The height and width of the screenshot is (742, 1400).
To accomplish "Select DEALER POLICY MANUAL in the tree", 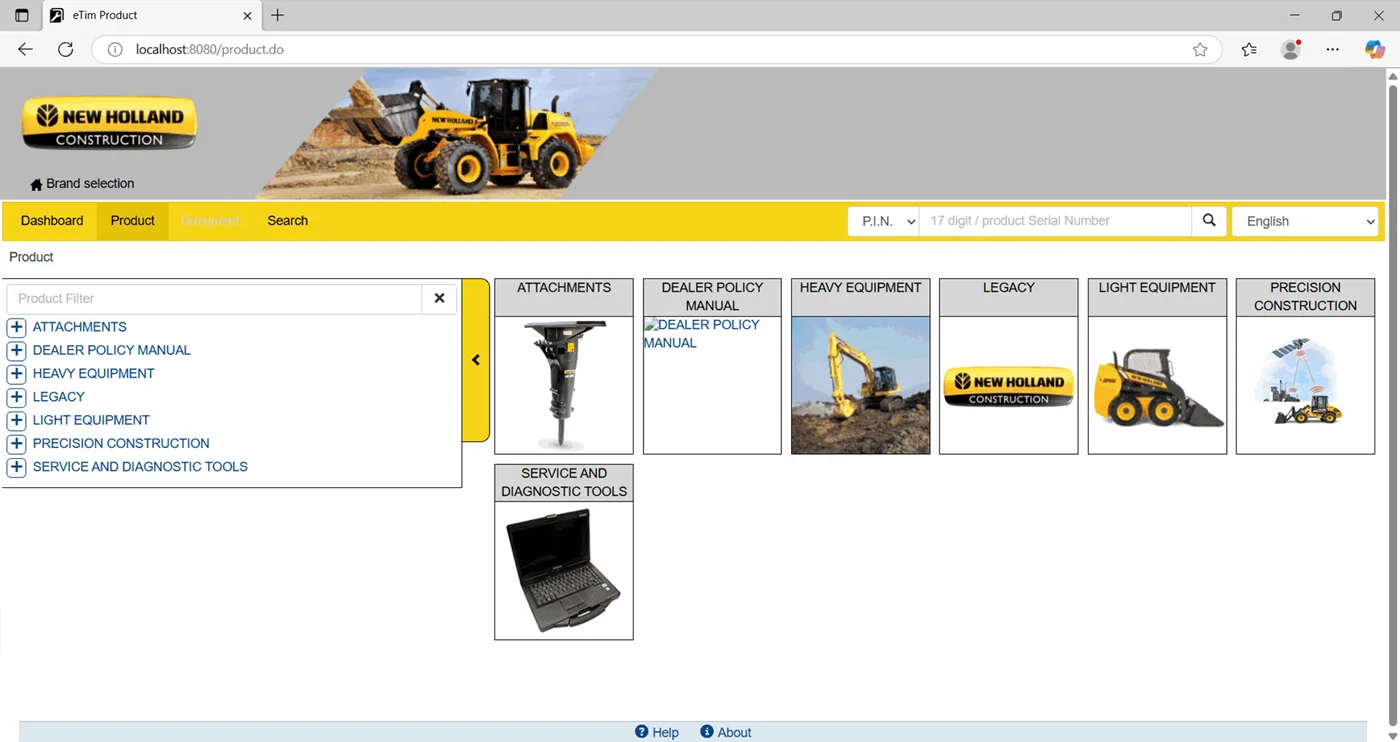I will click(112, 350).
